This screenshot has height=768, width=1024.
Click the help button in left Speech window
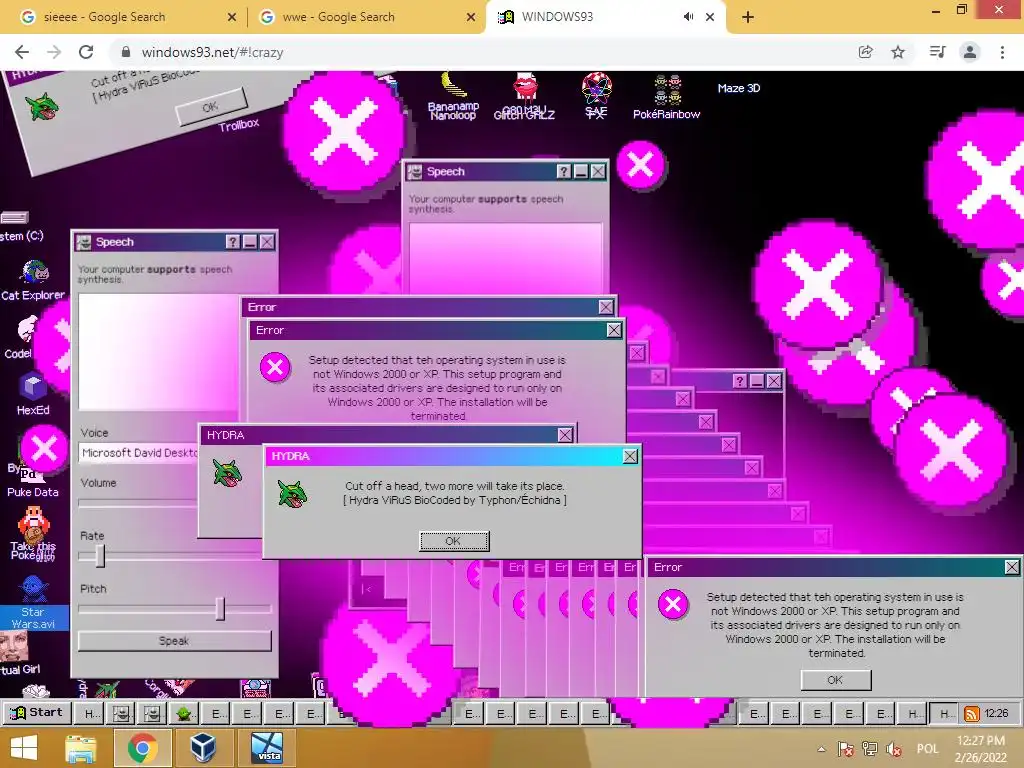[232, 242]
